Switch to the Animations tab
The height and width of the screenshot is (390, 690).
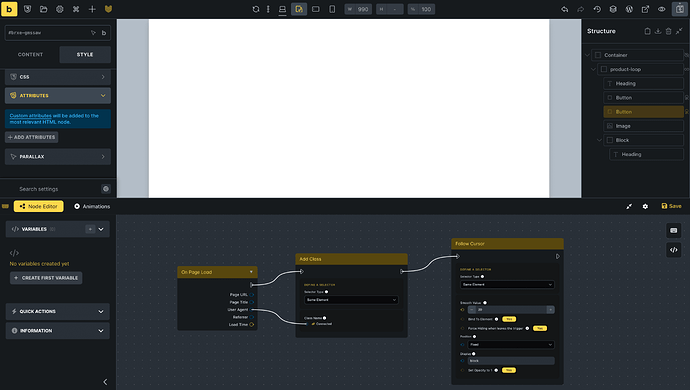[x=92, y=206]
